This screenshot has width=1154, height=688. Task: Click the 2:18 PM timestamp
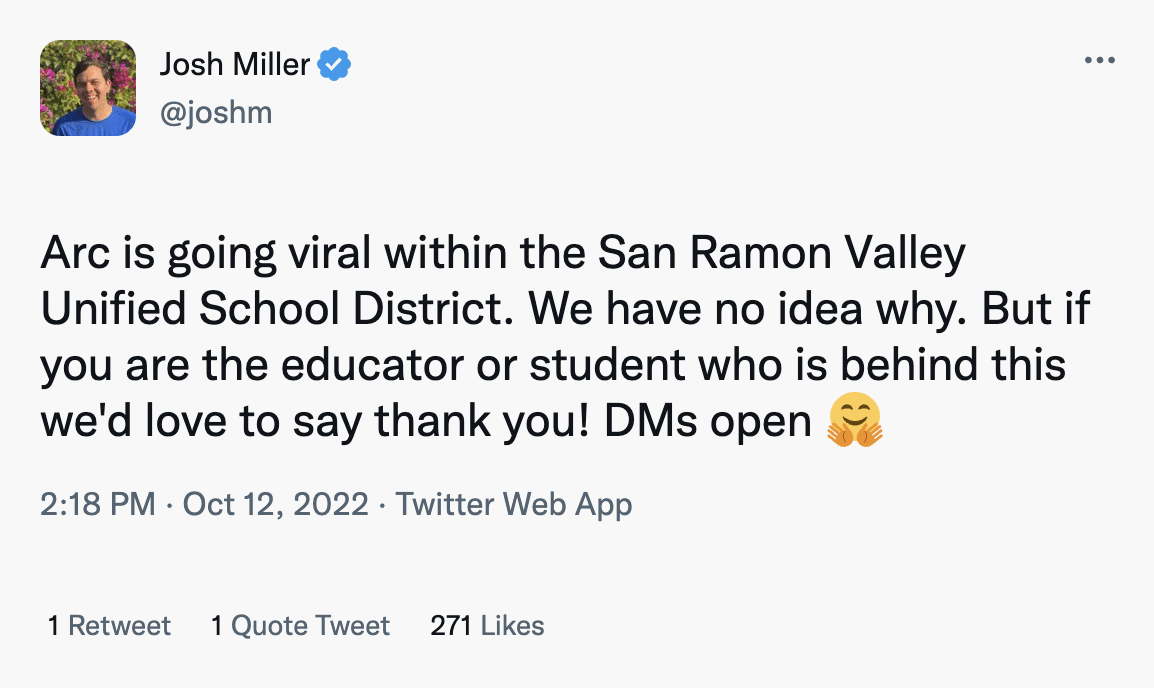(98, 504)
